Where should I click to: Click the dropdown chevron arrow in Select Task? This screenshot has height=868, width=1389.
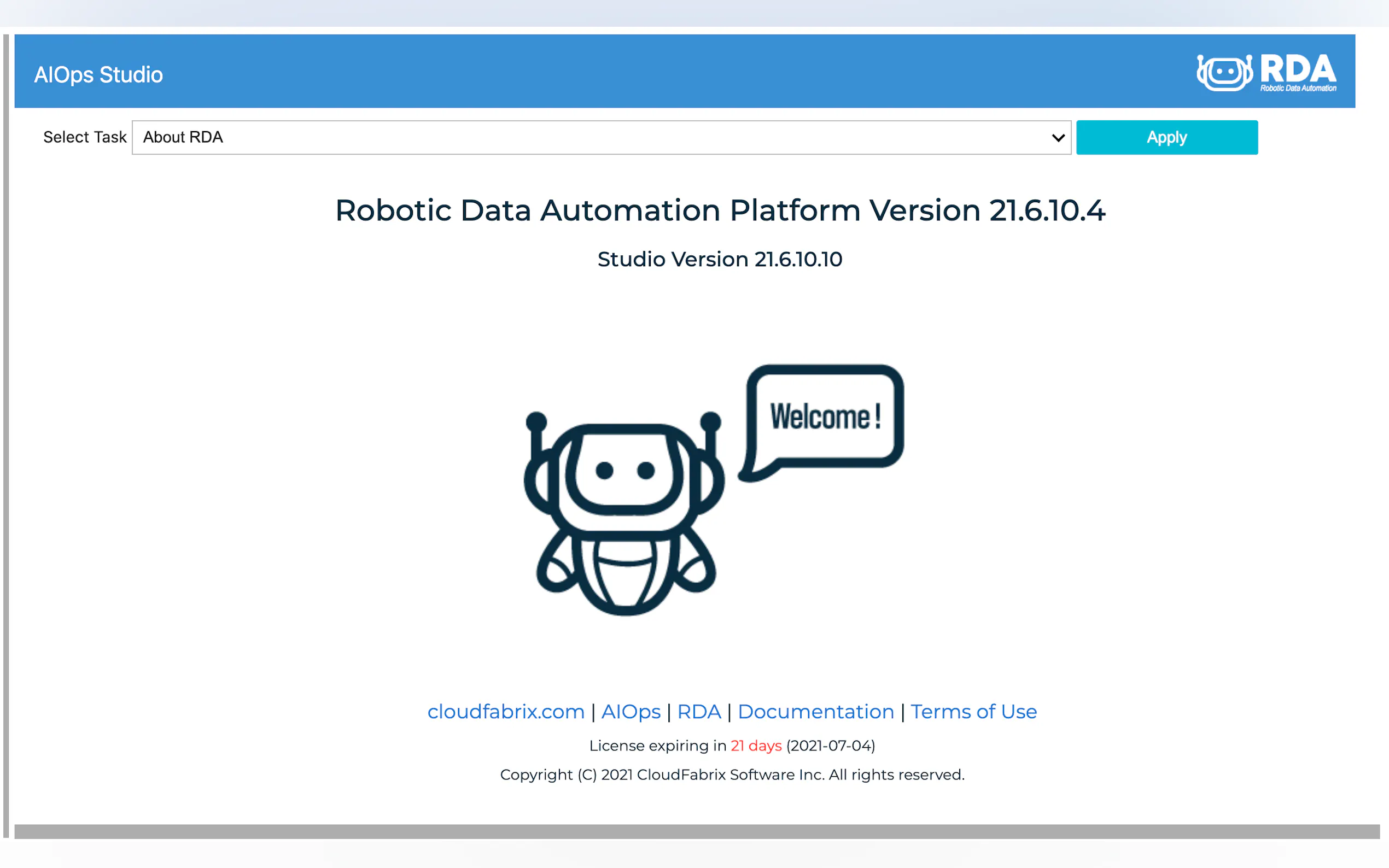pyautogui.click(x=1058, y=138)
